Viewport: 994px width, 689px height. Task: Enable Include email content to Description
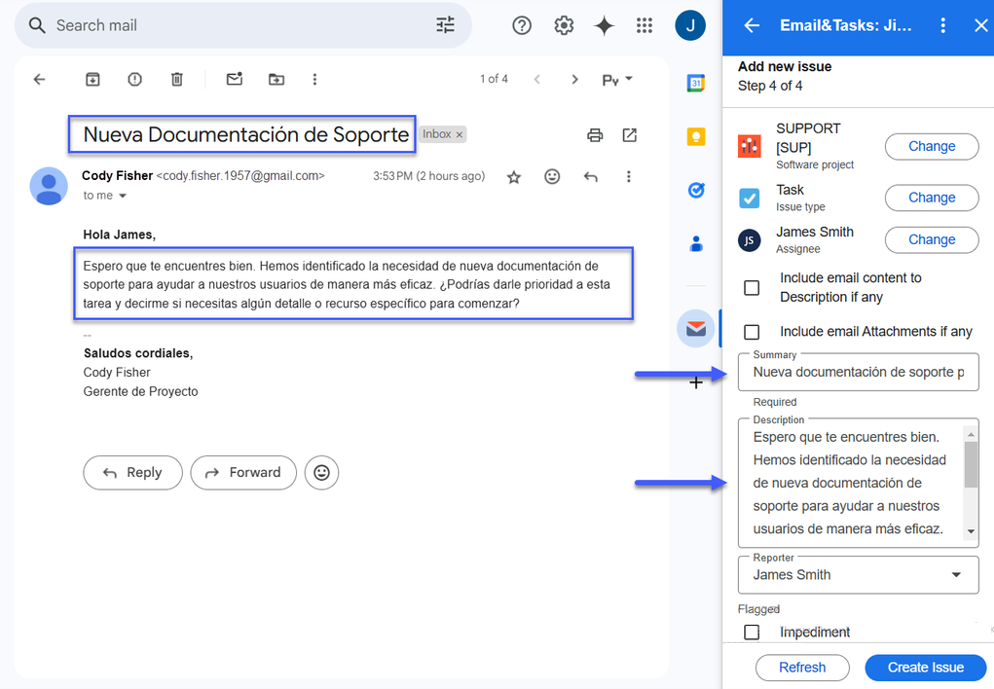point(752,288)
